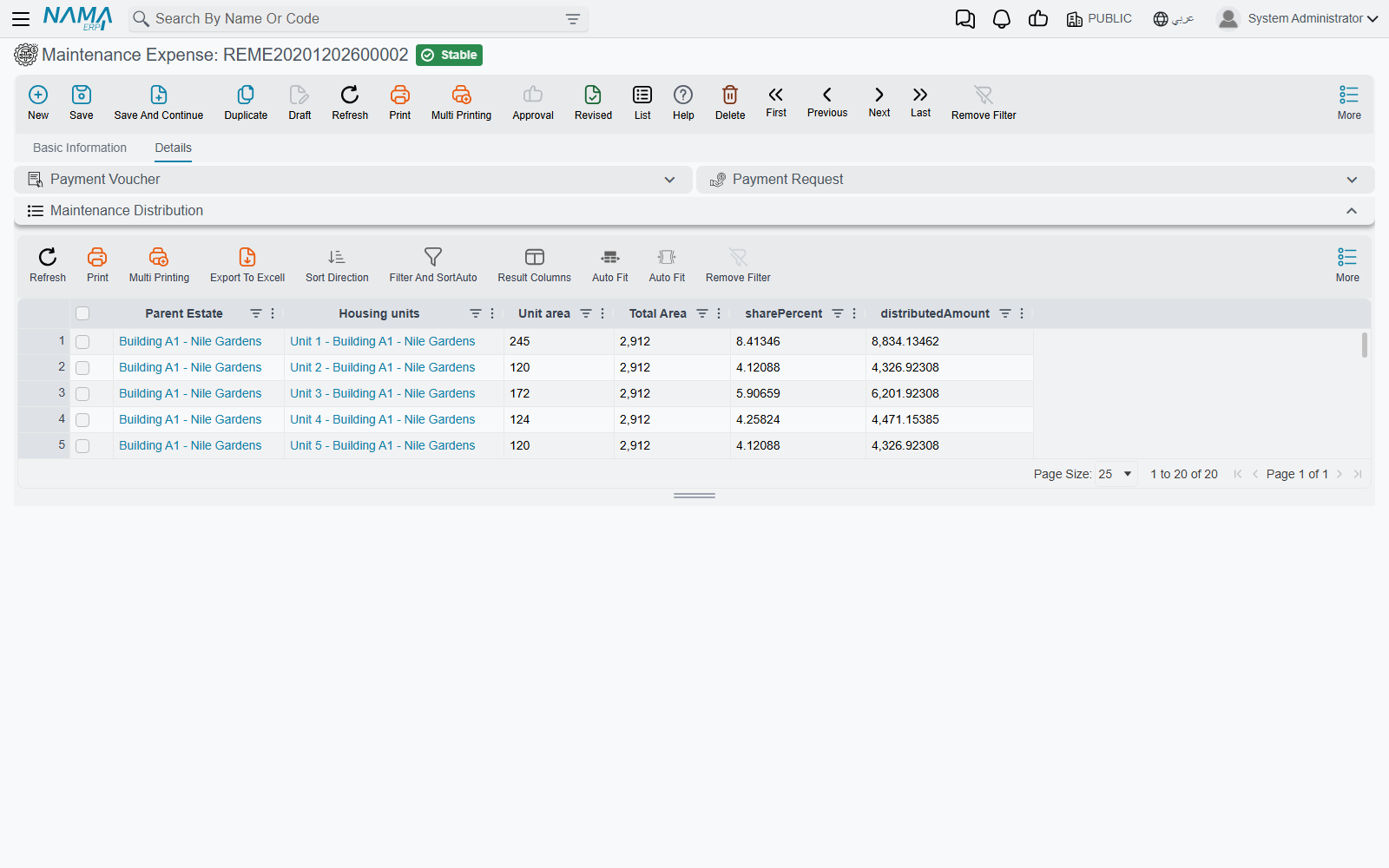This screenshot has height=868, width=1389.
Task: Open Parent Estate column filter
Action: point(256,313)
